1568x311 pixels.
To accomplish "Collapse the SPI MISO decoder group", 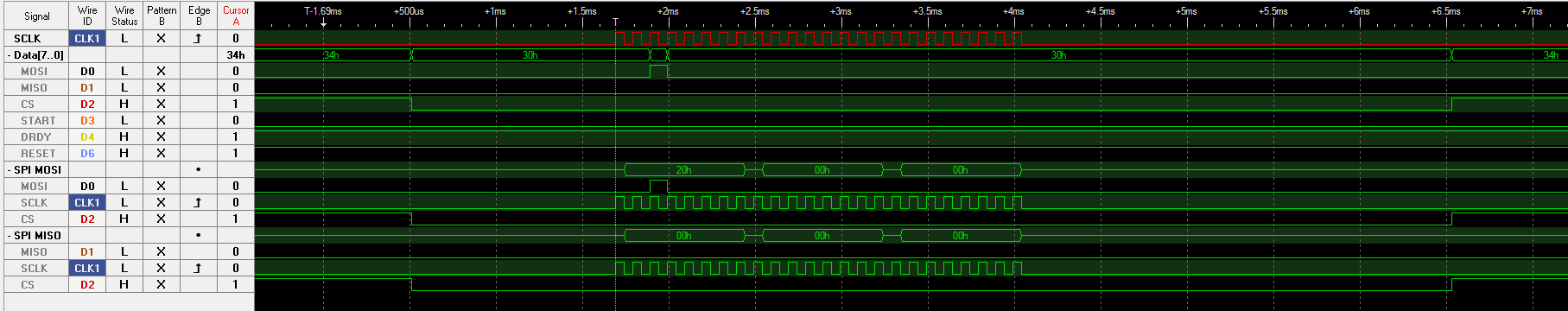I will coord(10,236).
